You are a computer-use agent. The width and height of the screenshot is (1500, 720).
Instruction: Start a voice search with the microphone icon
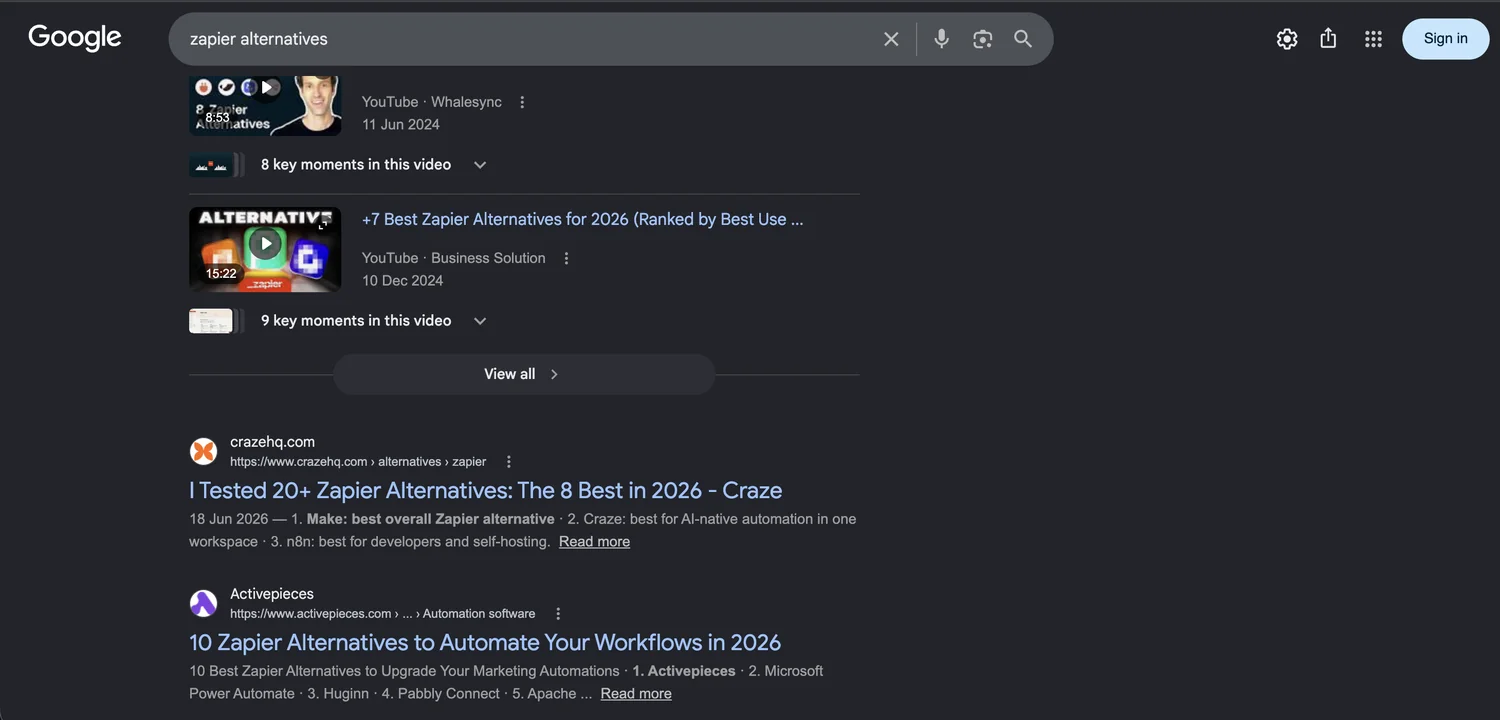[941, 39]
